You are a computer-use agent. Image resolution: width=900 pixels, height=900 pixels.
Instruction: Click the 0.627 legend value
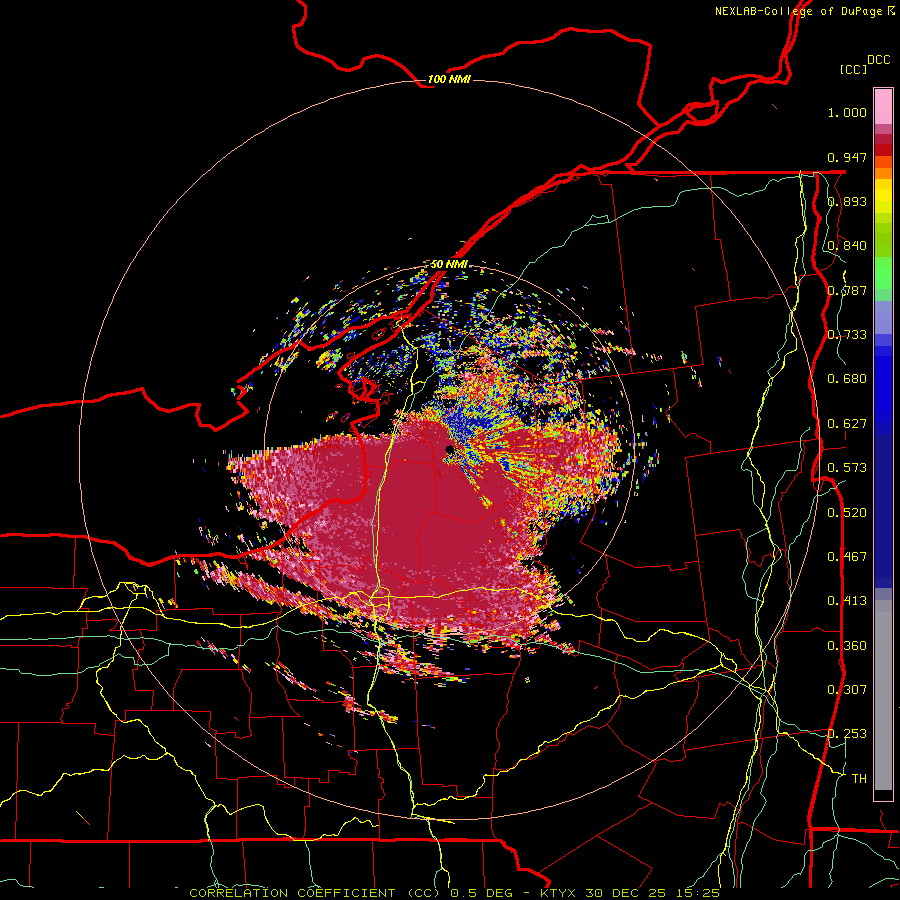coord(847,424)
